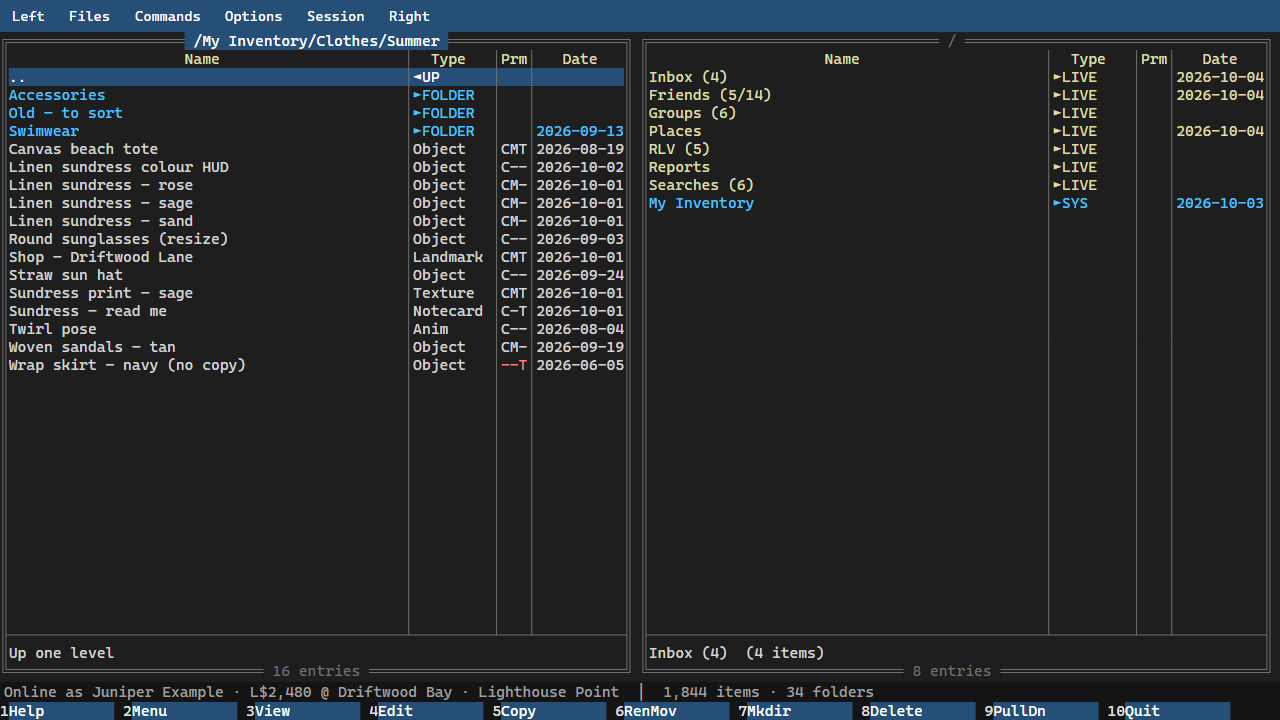Open the Left menu

(x=28, y=16)
